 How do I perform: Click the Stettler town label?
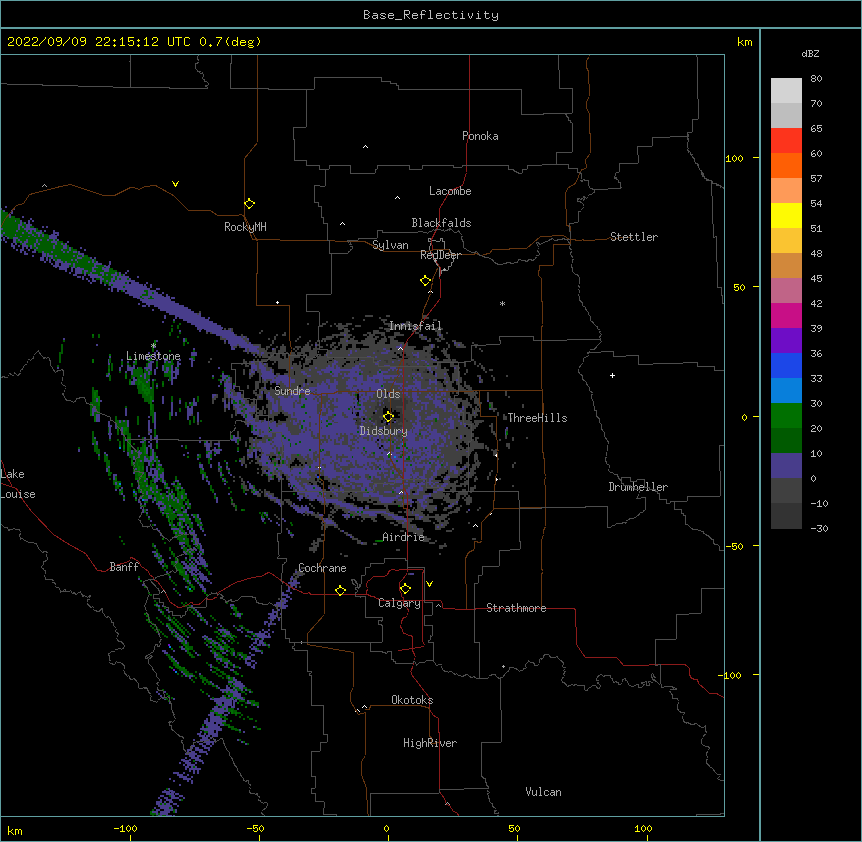[634, 237]
